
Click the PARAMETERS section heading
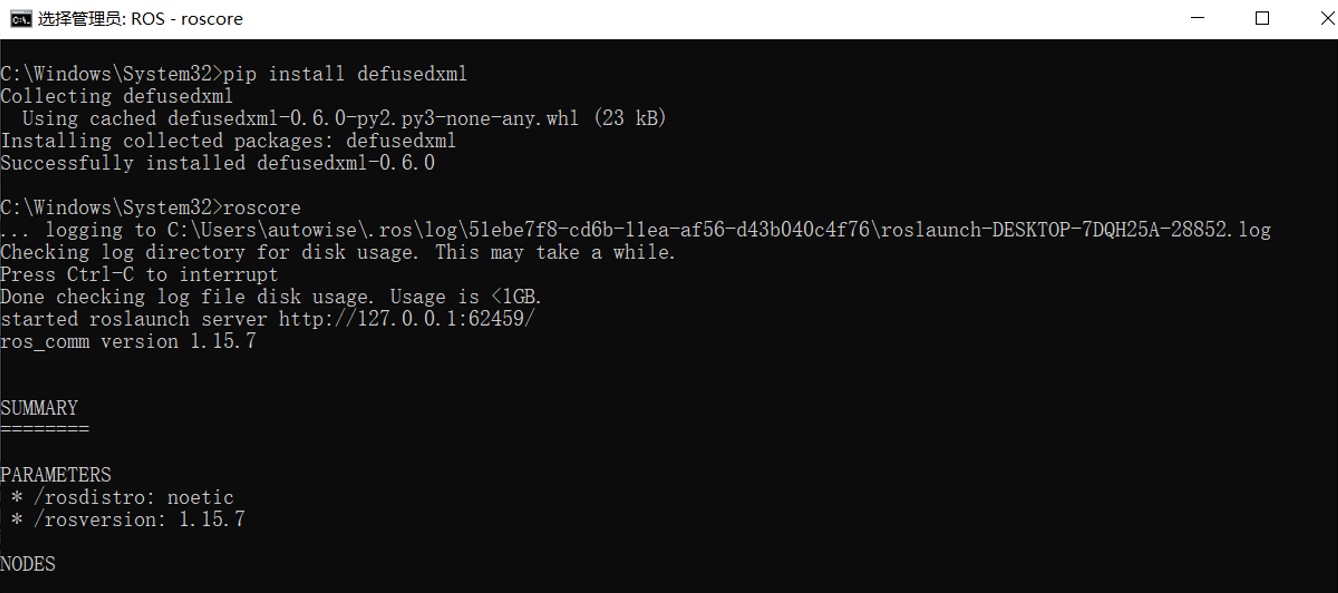(x=55, y=475)
